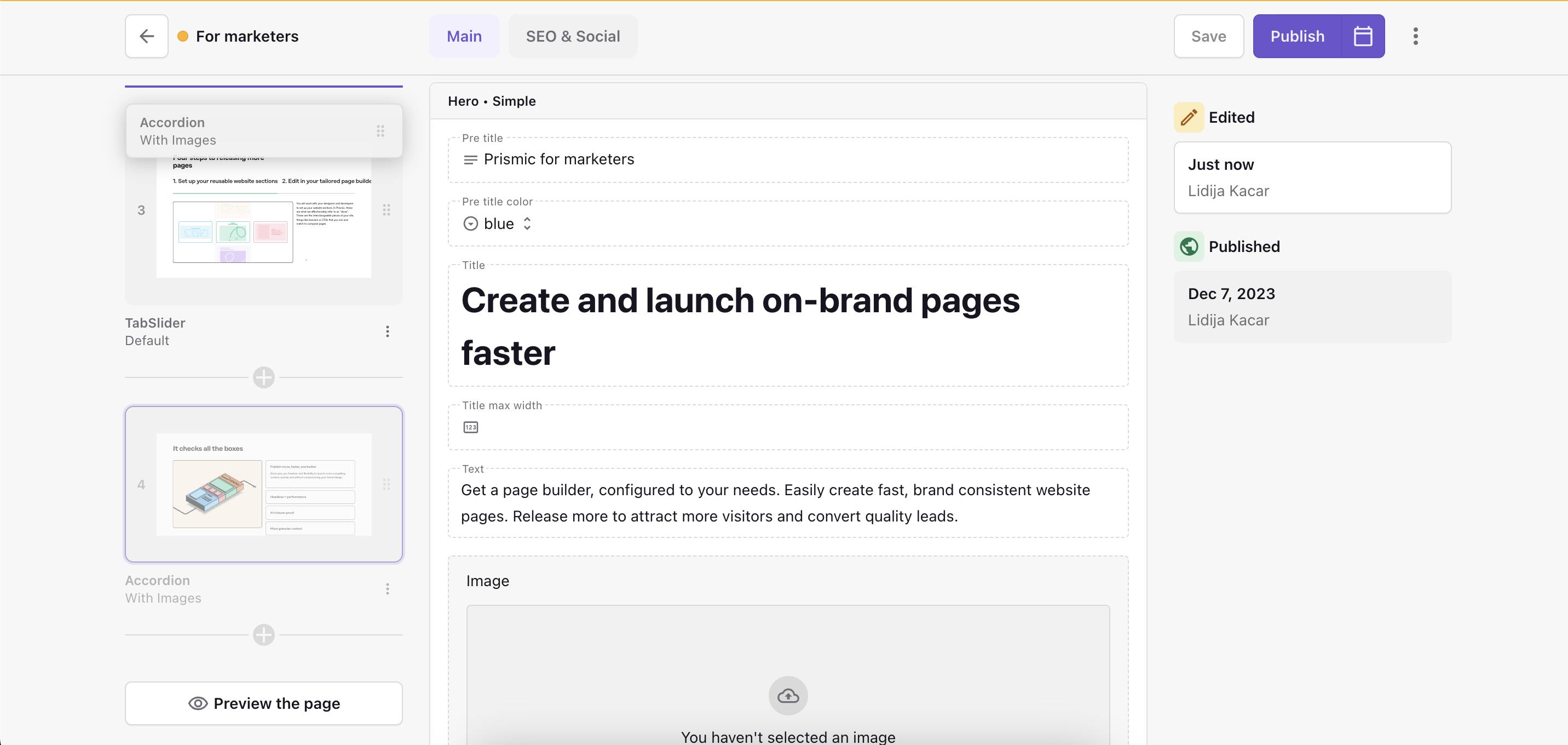1568x745 pixels.
Task: Open the Dec 7, 2023 published version card
Action: (x=1312, y=306)
